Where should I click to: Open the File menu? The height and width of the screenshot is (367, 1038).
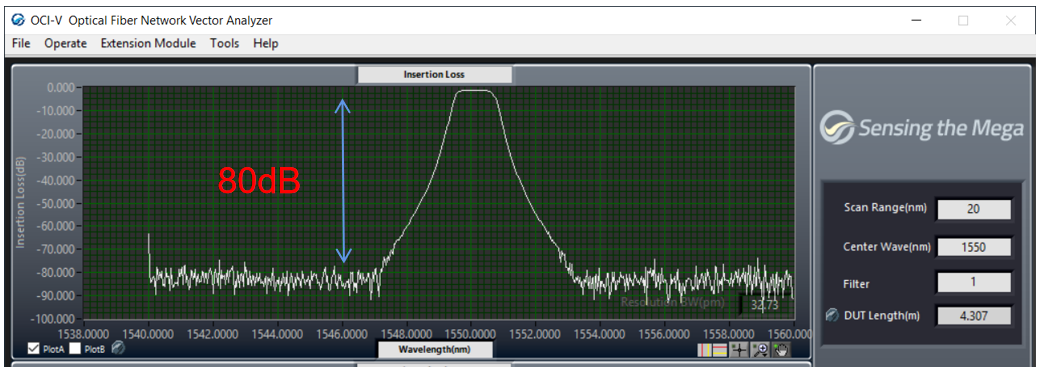21,43
